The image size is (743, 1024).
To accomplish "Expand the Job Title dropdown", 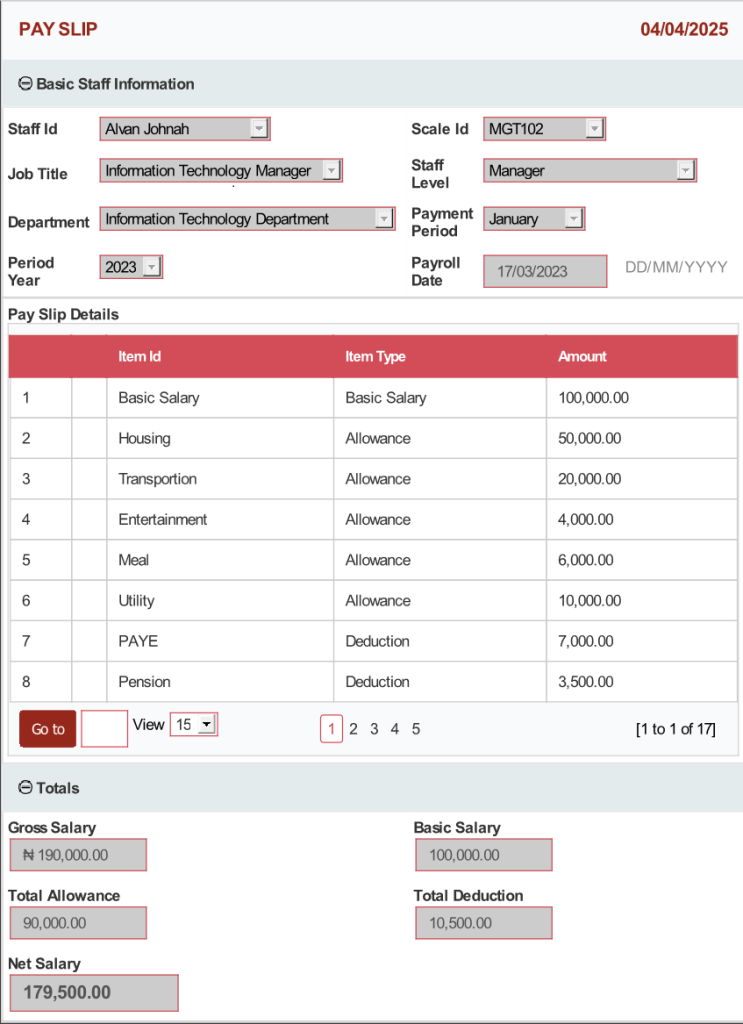I will tap(331, 171).
